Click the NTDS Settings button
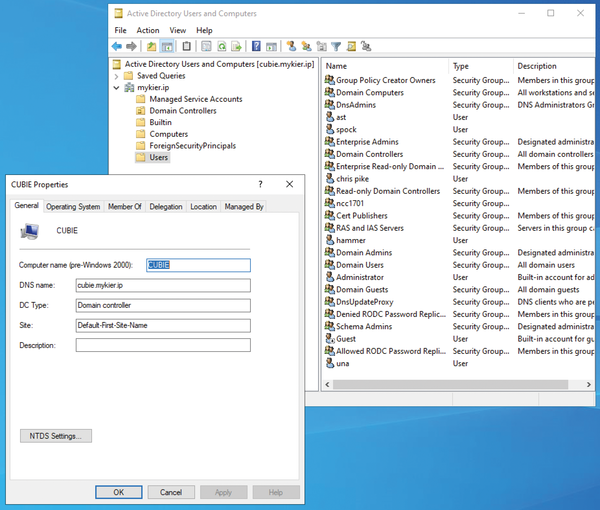 pos(56,436)
